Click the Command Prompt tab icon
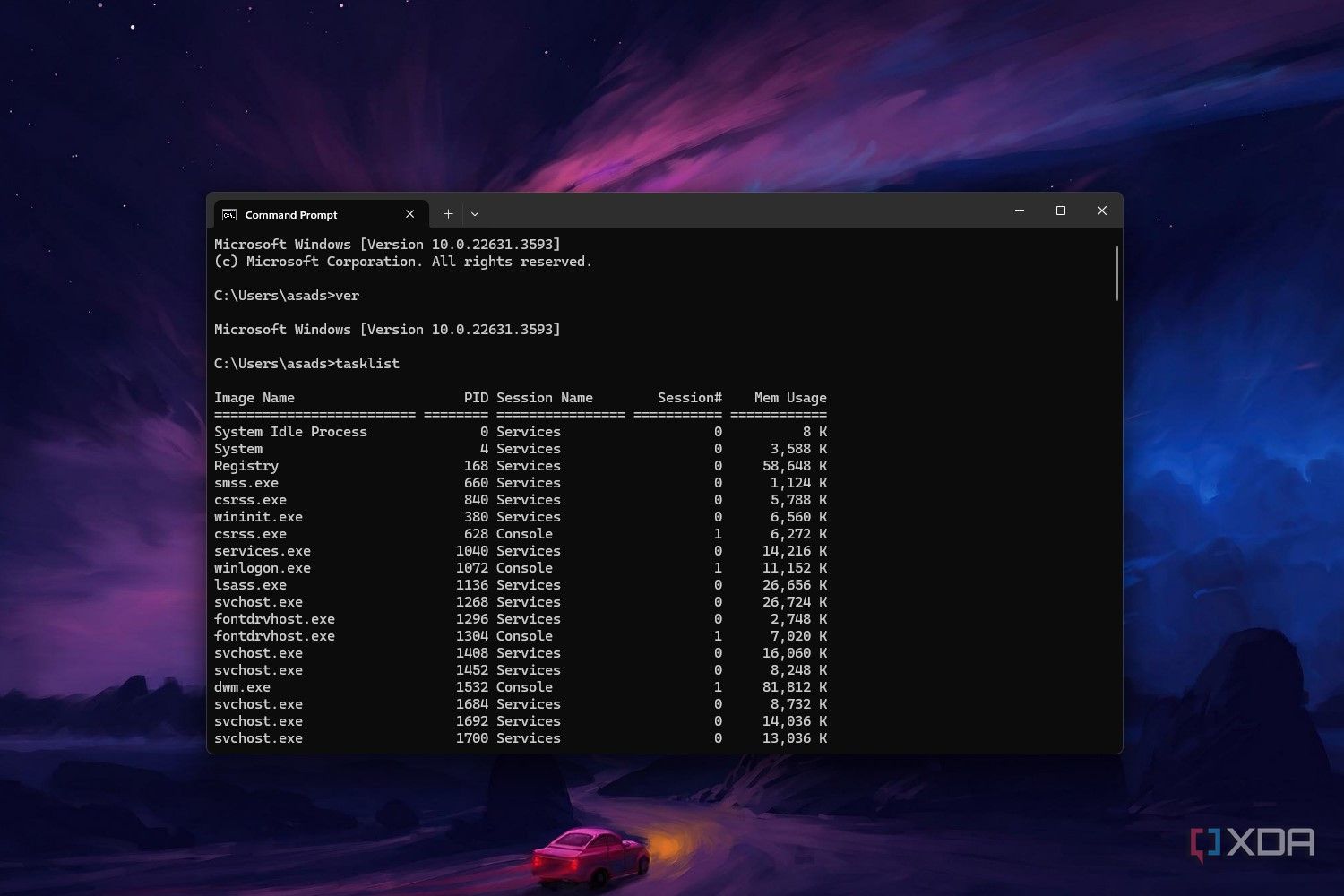The height and width of the screenshot is (896, 1344). tap(229, 214)
